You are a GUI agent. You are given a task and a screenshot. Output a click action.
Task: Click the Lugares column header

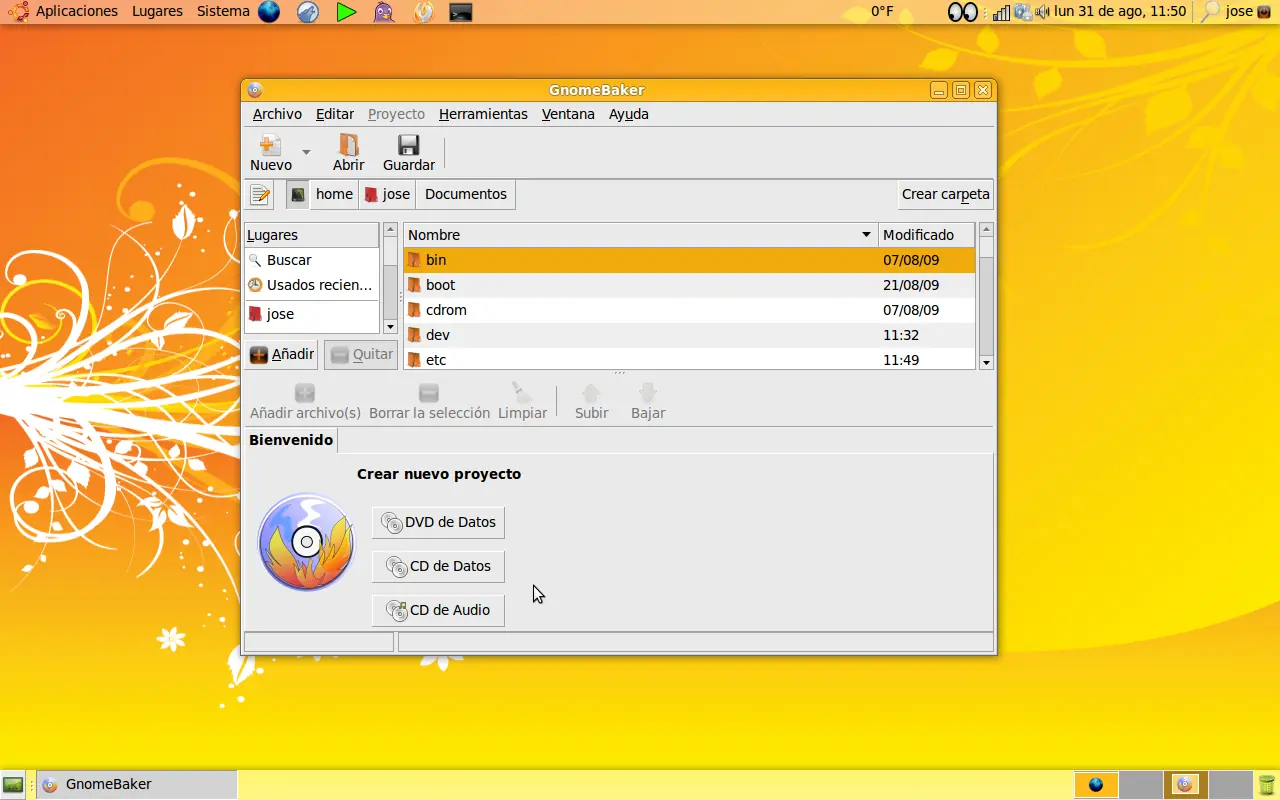point(312,235)
